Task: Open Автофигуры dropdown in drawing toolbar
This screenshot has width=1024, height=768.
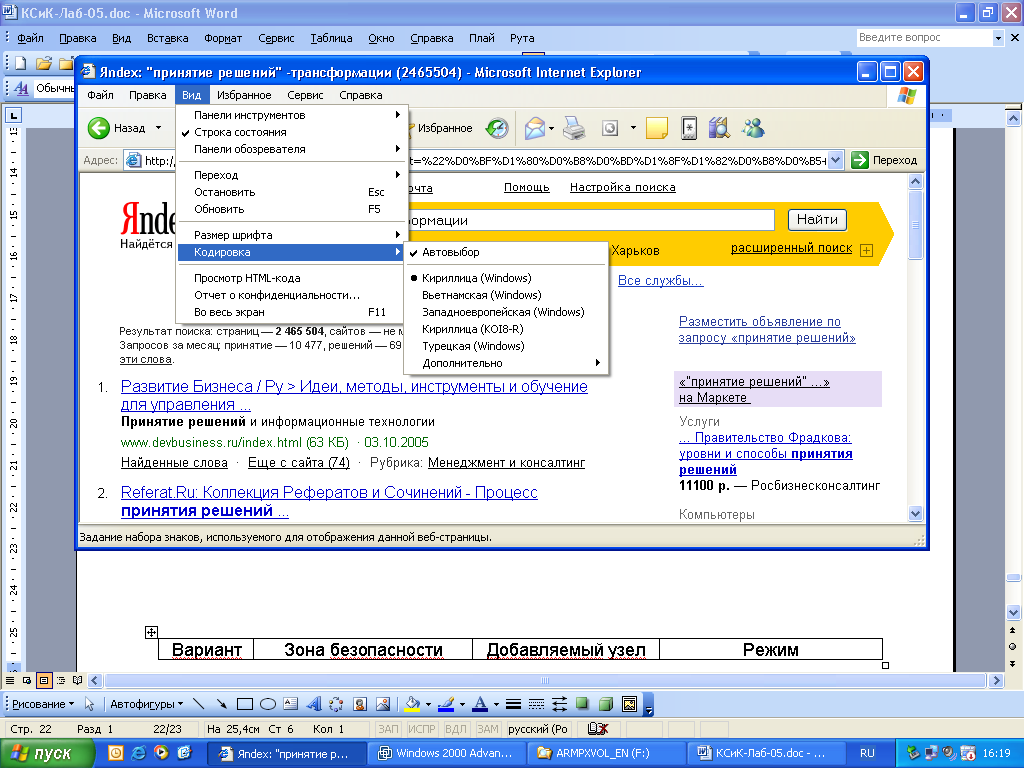Action: [146, 704]
